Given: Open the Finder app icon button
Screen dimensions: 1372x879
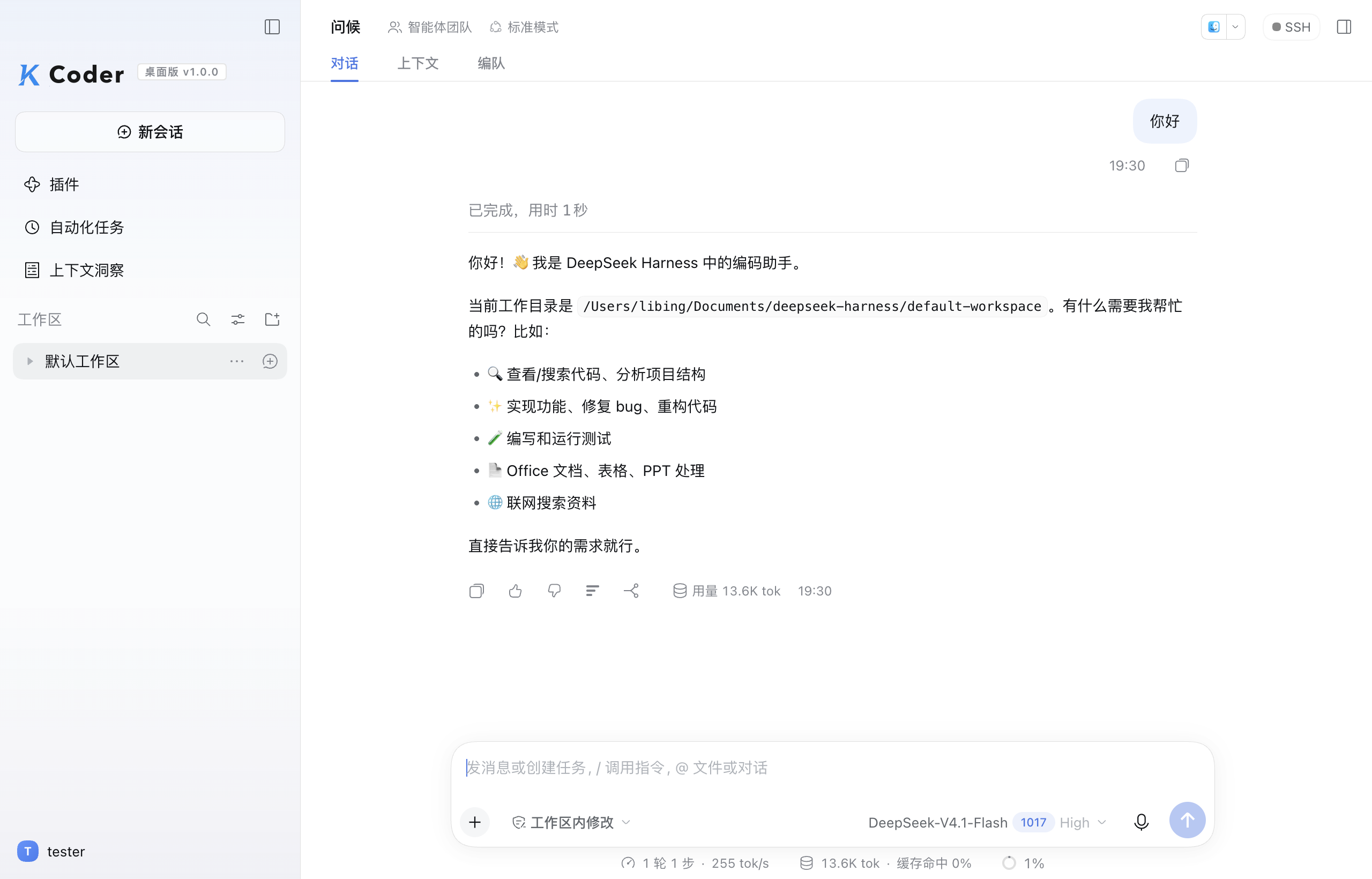Looking at the screenshot, I should [x=1214, y=27].
